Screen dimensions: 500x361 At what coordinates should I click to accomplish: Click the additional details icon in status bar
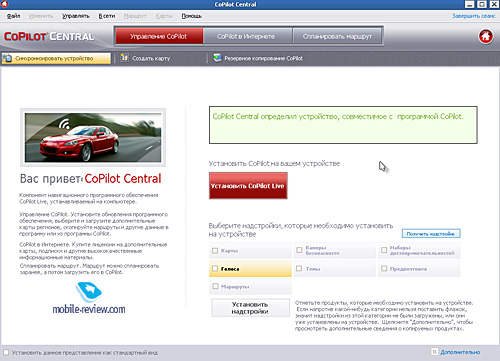point(434,352)
